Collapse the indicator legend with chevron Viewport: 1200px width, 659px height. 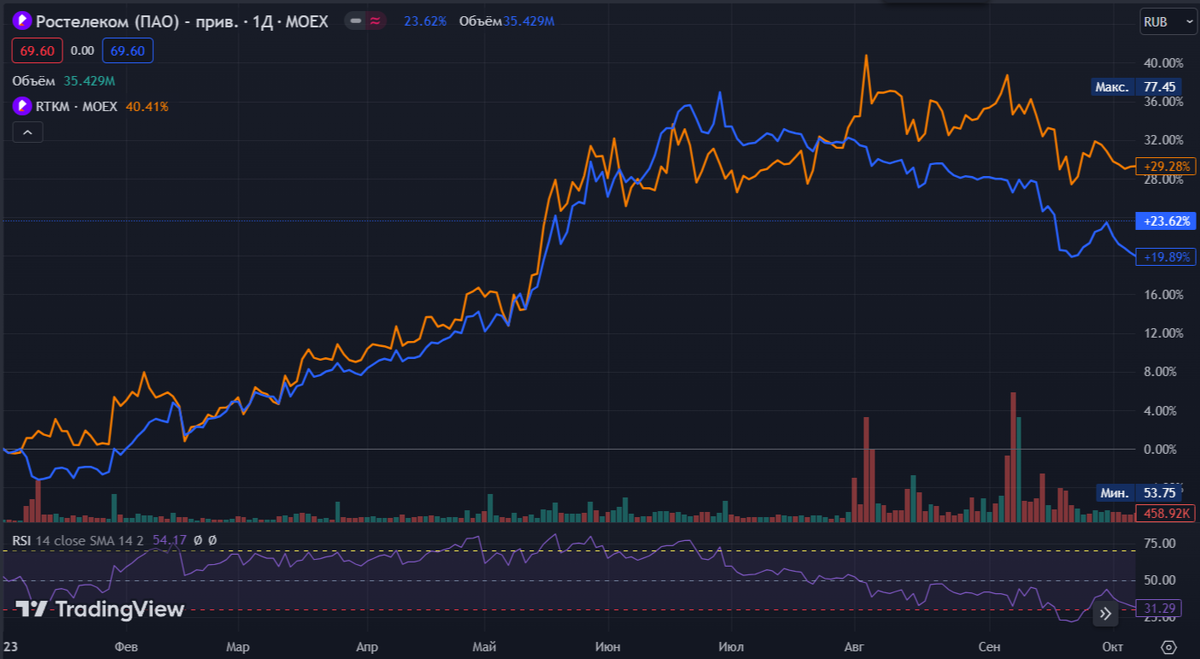pos(27,132)
